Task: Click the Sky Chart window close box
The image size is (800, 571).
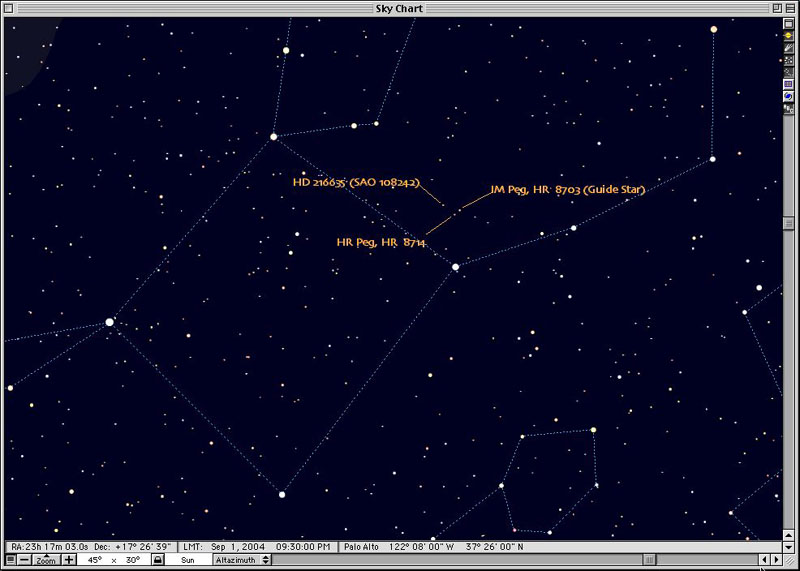Action: click(x=9, y=8)
